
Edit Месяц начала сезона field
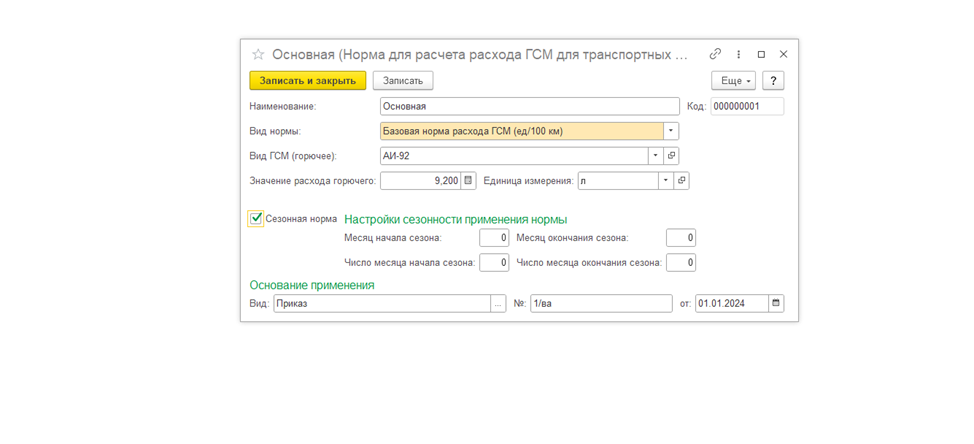[494, 238]
